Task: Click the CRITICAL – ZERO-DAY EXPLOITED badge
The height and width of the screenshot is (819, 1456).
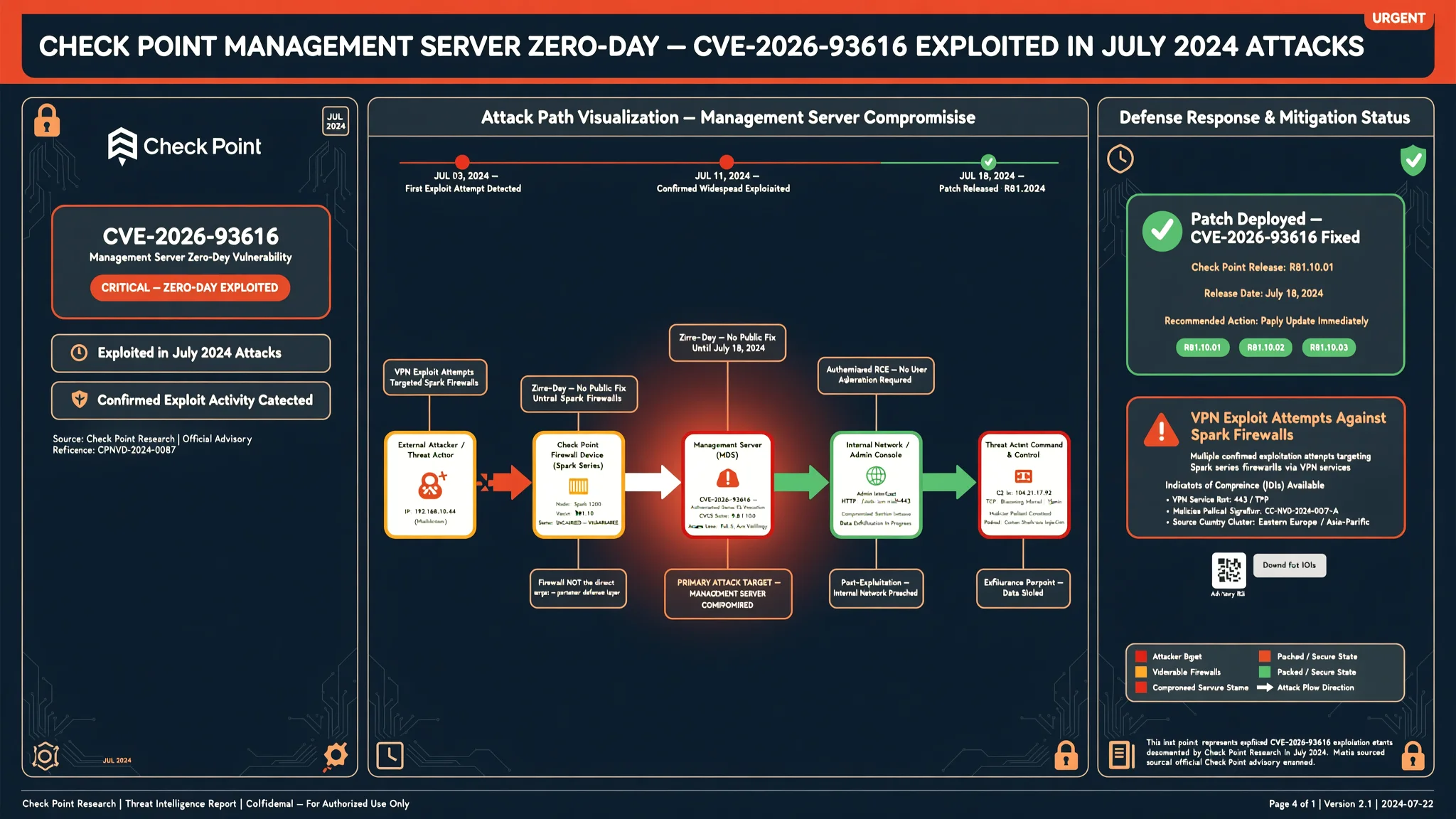Action: [x=190, y=288]
